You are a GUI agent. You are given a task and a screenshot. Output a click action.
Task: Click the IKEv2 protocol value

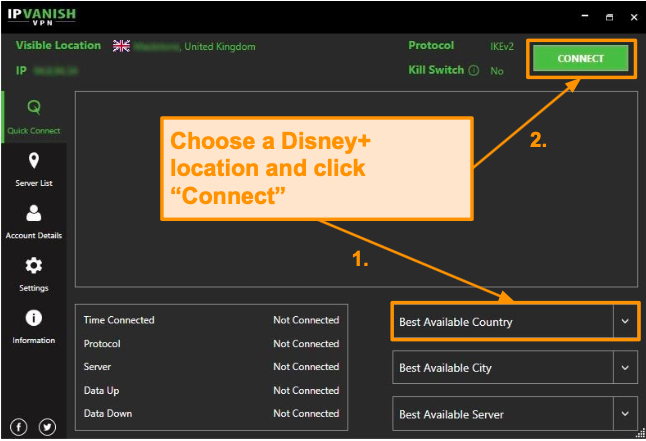[502, 46]
